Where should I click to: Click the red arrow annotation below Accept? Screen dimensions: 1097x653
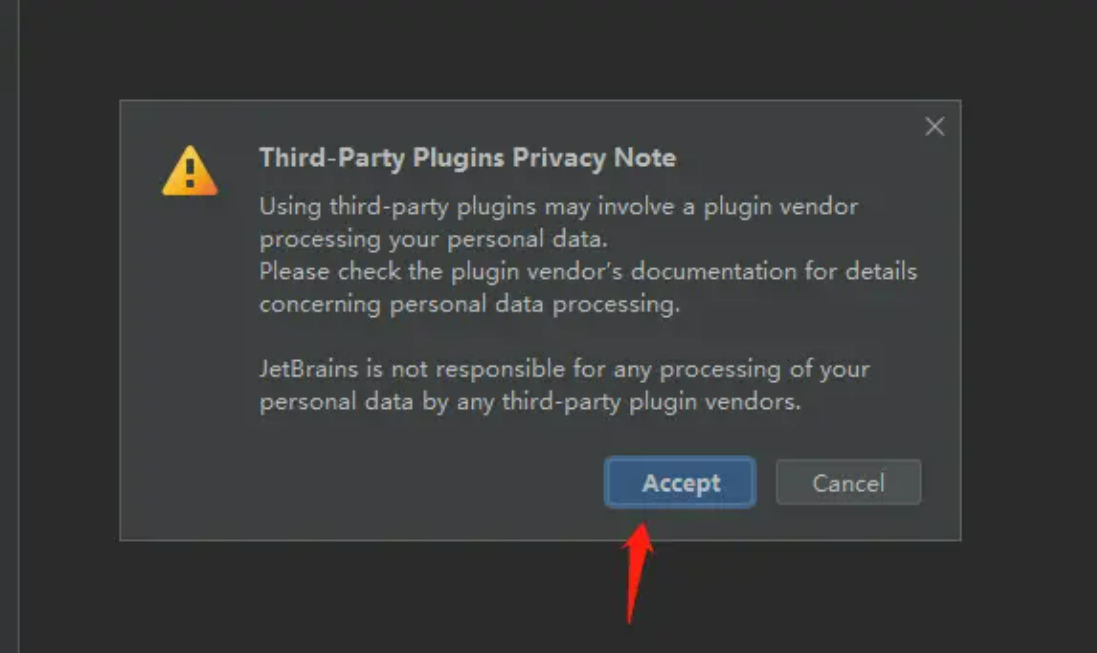(638, 572)
